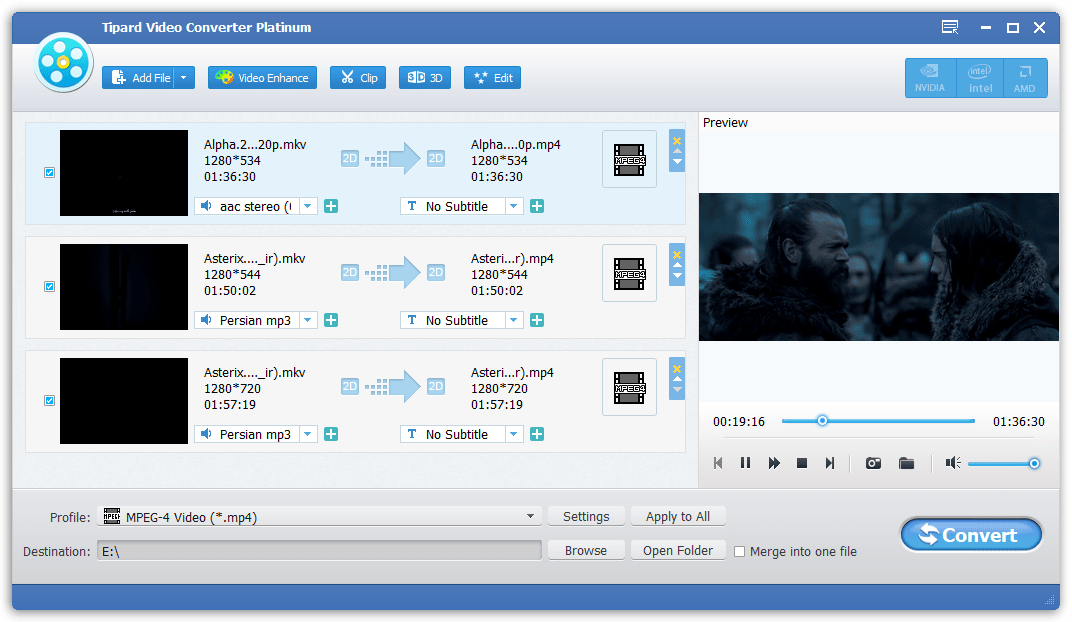Enable Merge into one file
This screenshot has height=622, width=1072.
click(739, 552)
